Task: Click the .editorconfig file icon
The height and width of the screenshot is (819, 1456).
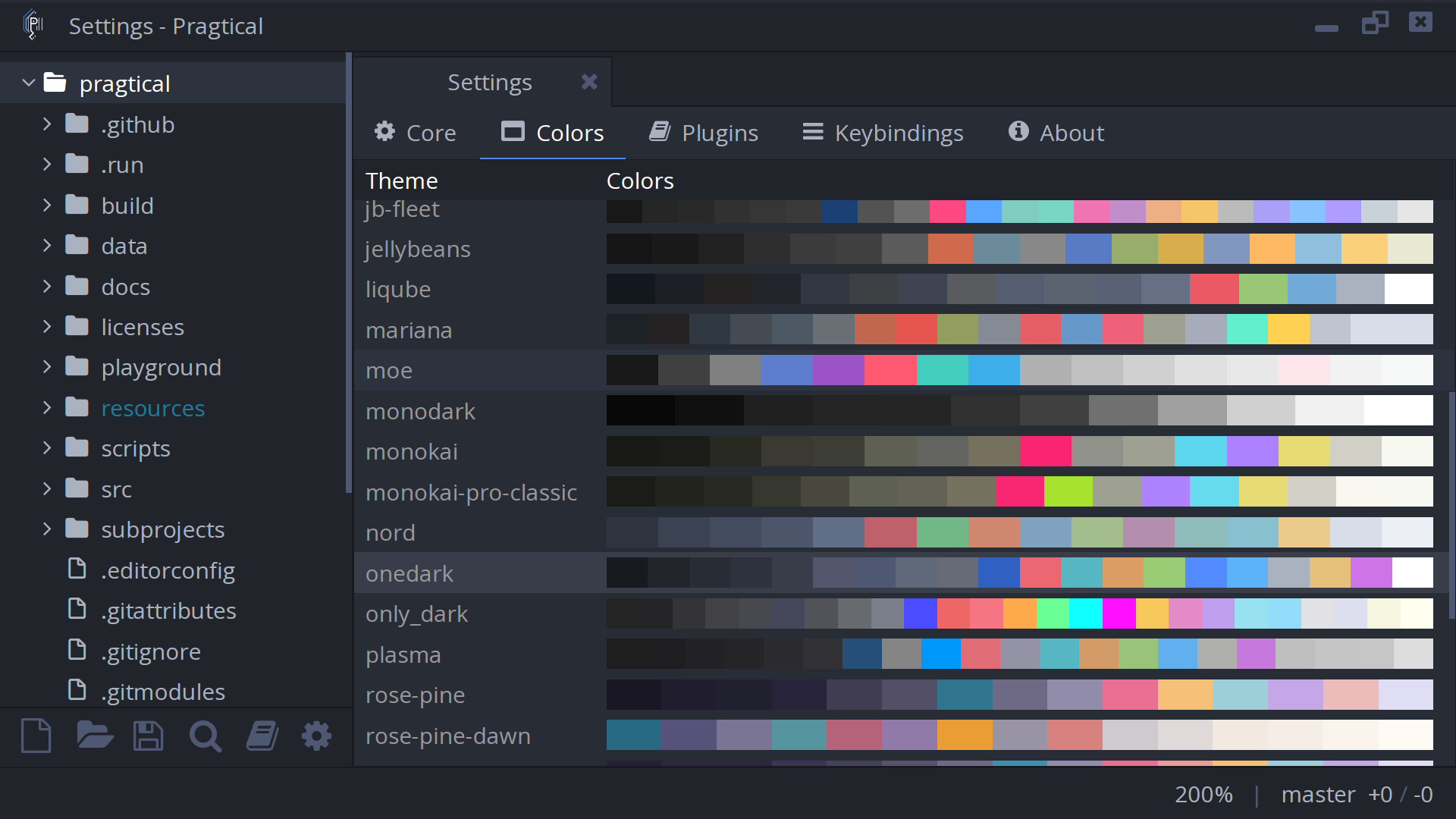Action: (77, 569)
